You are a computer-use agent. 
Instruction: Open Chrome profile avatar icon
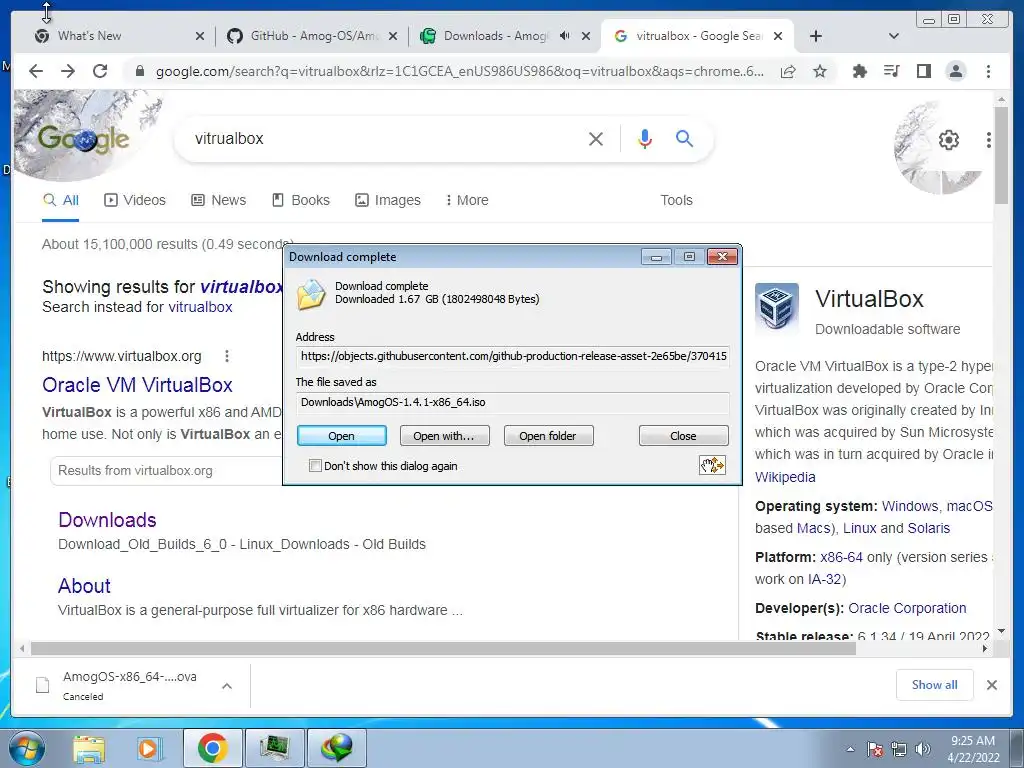[x=955, y=71]
